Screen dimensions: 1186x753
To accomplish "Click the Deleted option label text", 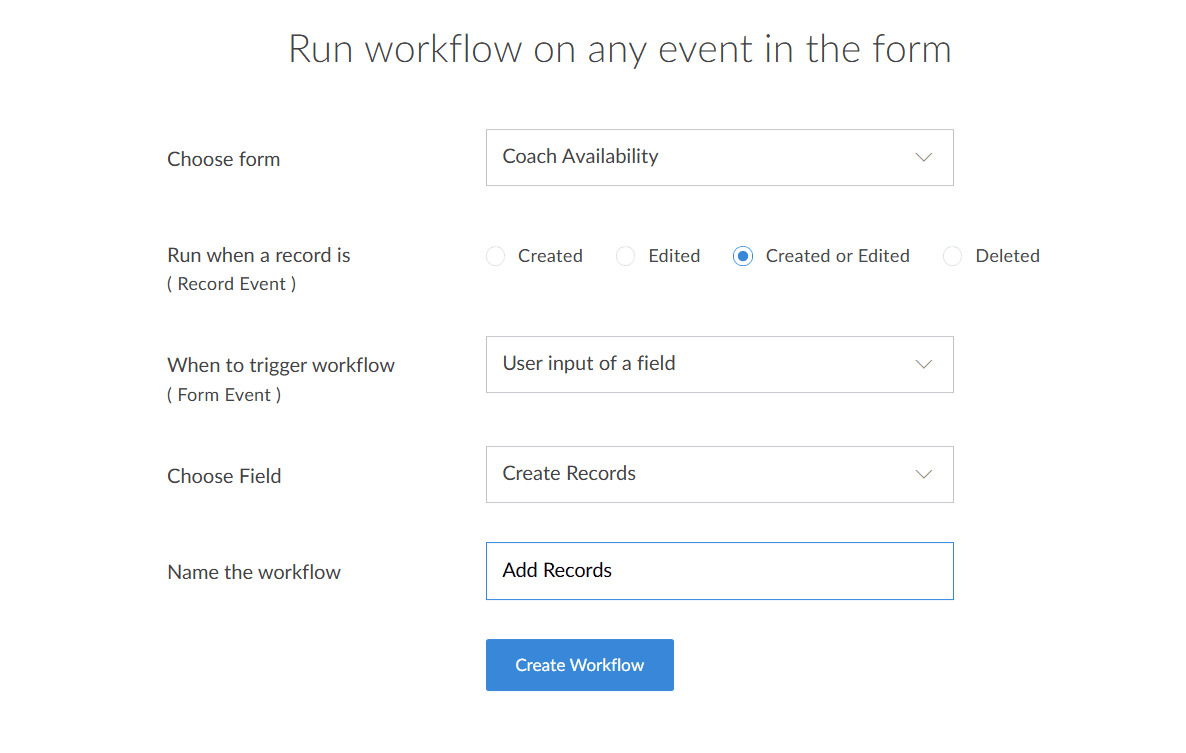I will tap(1007, 256).
